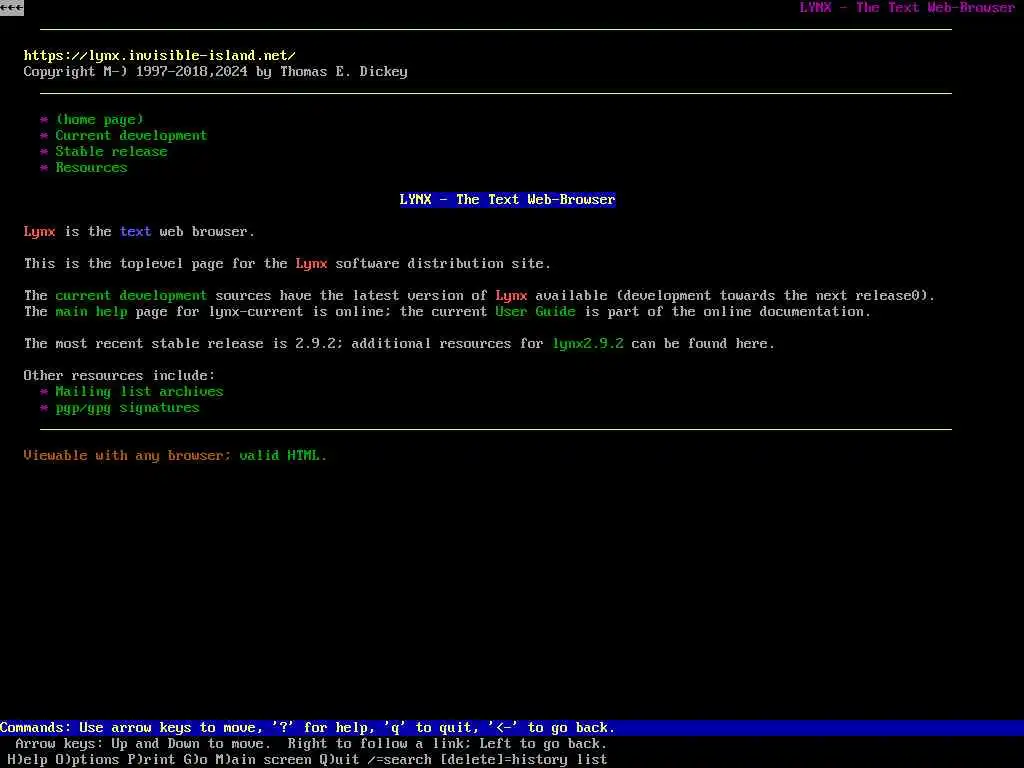Click the O)ptions command in bottom bar
Viewport: 1024px width, 768px height.
88,760
